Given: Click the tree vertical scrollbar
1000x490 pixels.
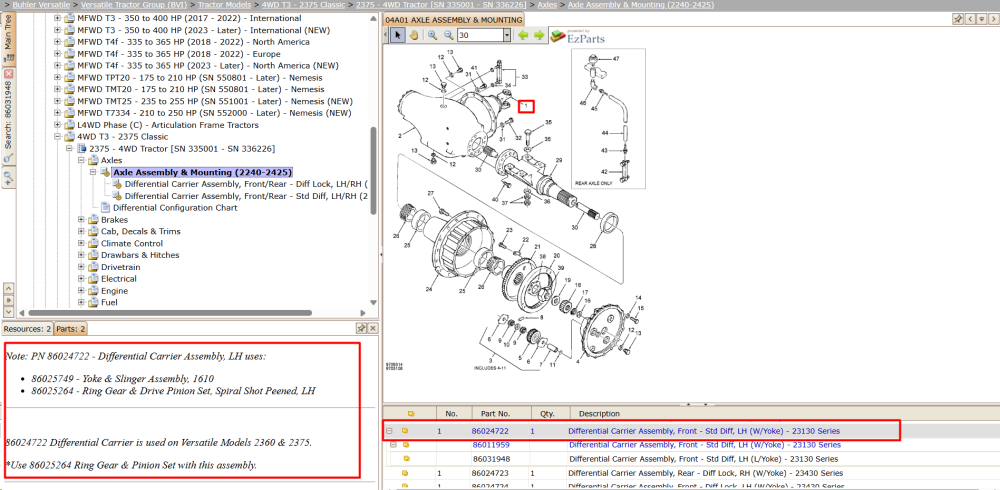Looking at the screenshot, I should tap(374, 172).
